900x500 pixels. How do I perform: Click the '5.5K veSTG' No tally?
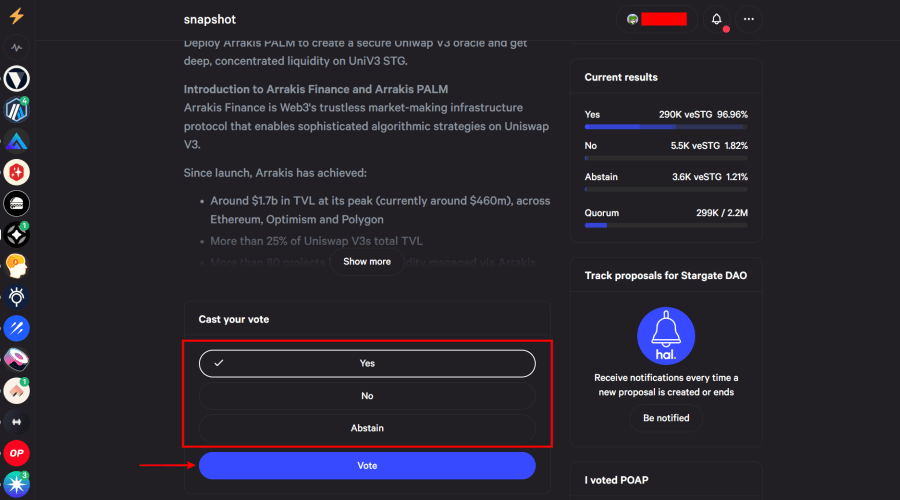695,146
